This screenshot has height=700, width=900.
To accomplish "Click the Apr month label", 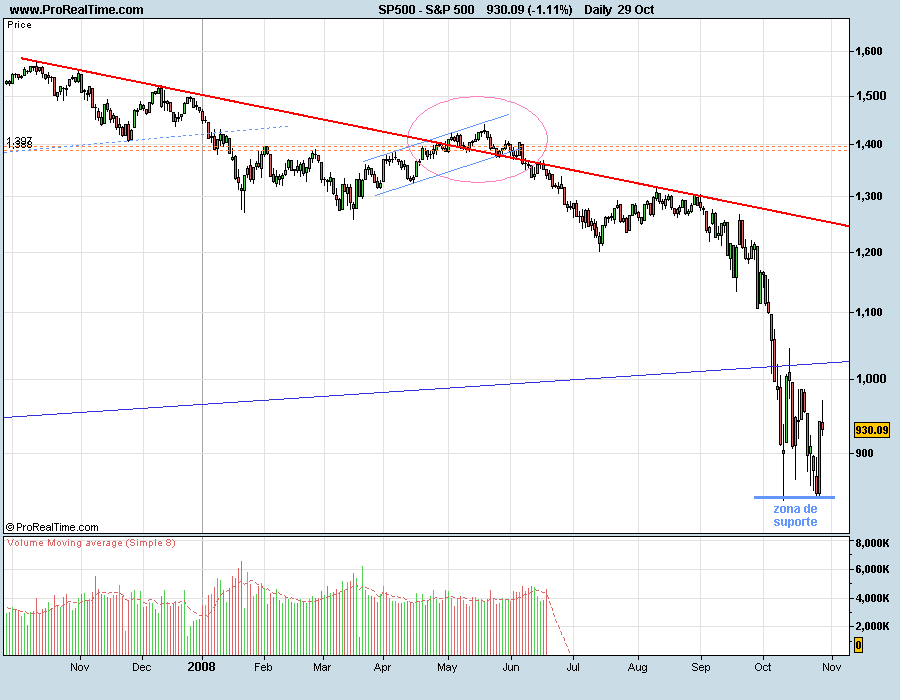I will click(382, 667).
